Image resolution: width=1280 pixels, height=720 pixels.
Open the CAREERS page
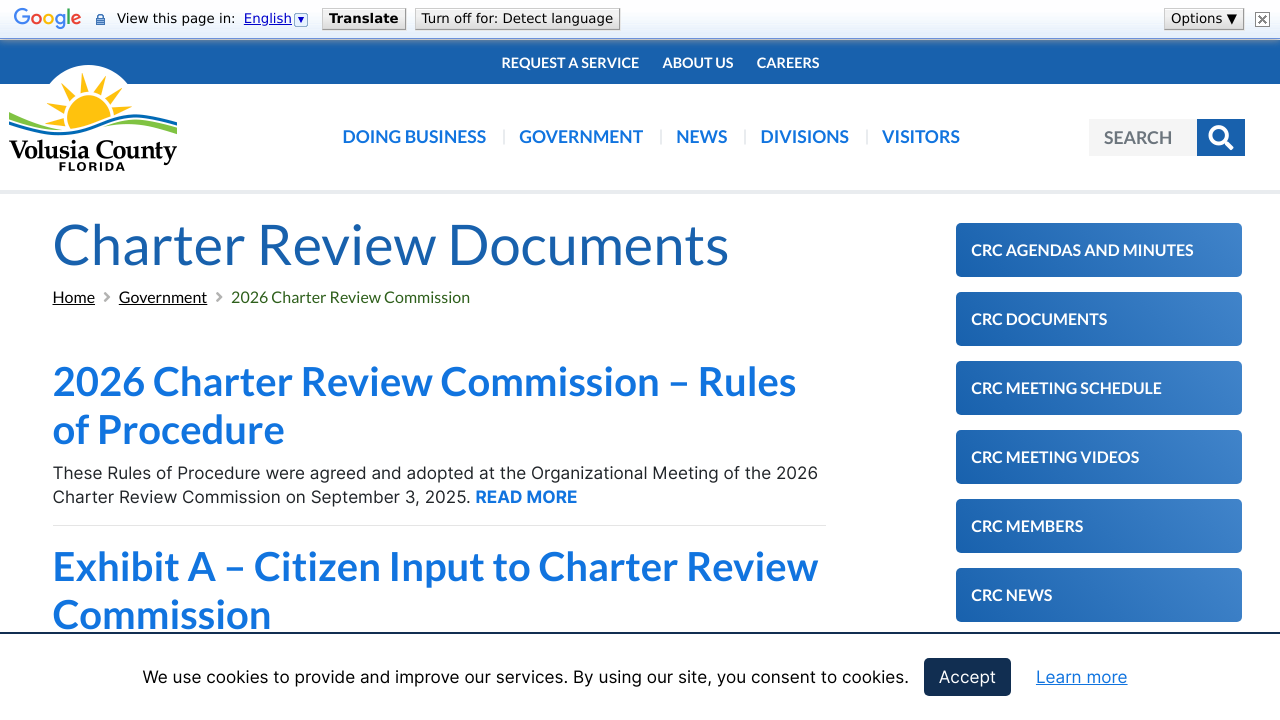[788, 62]
